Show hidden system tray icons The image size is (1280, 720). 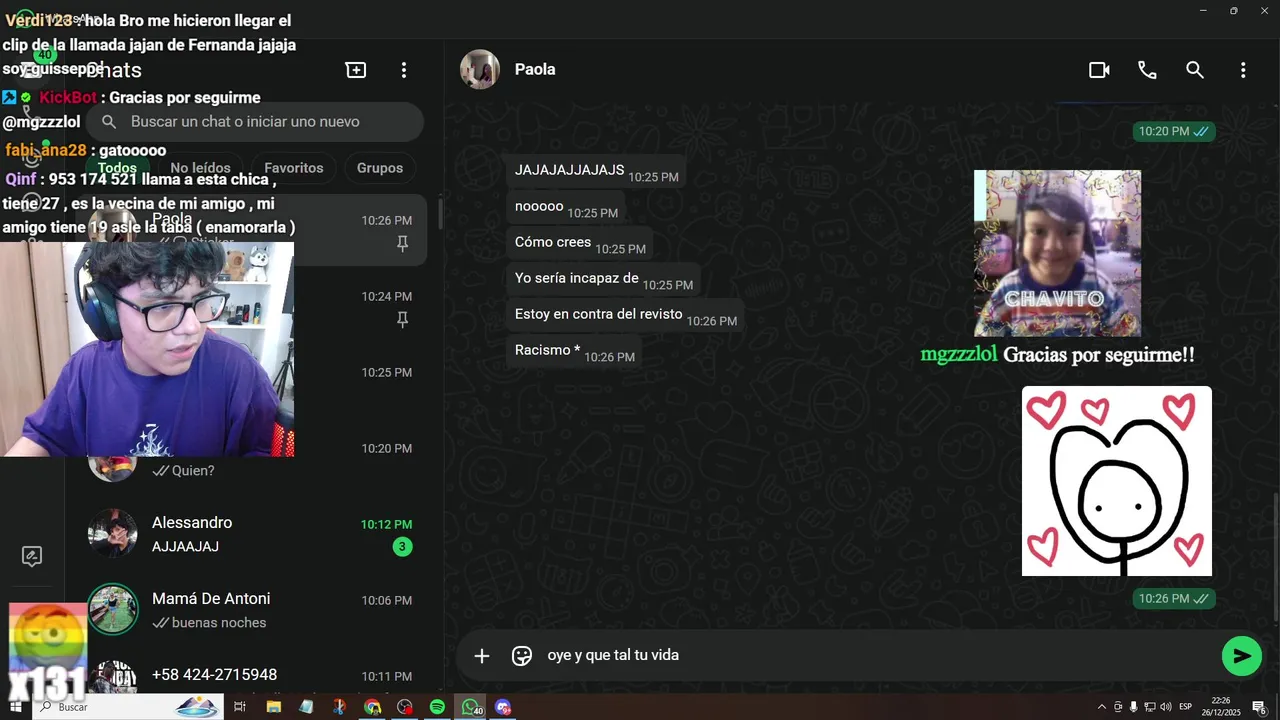click(x=1102, y=707)
